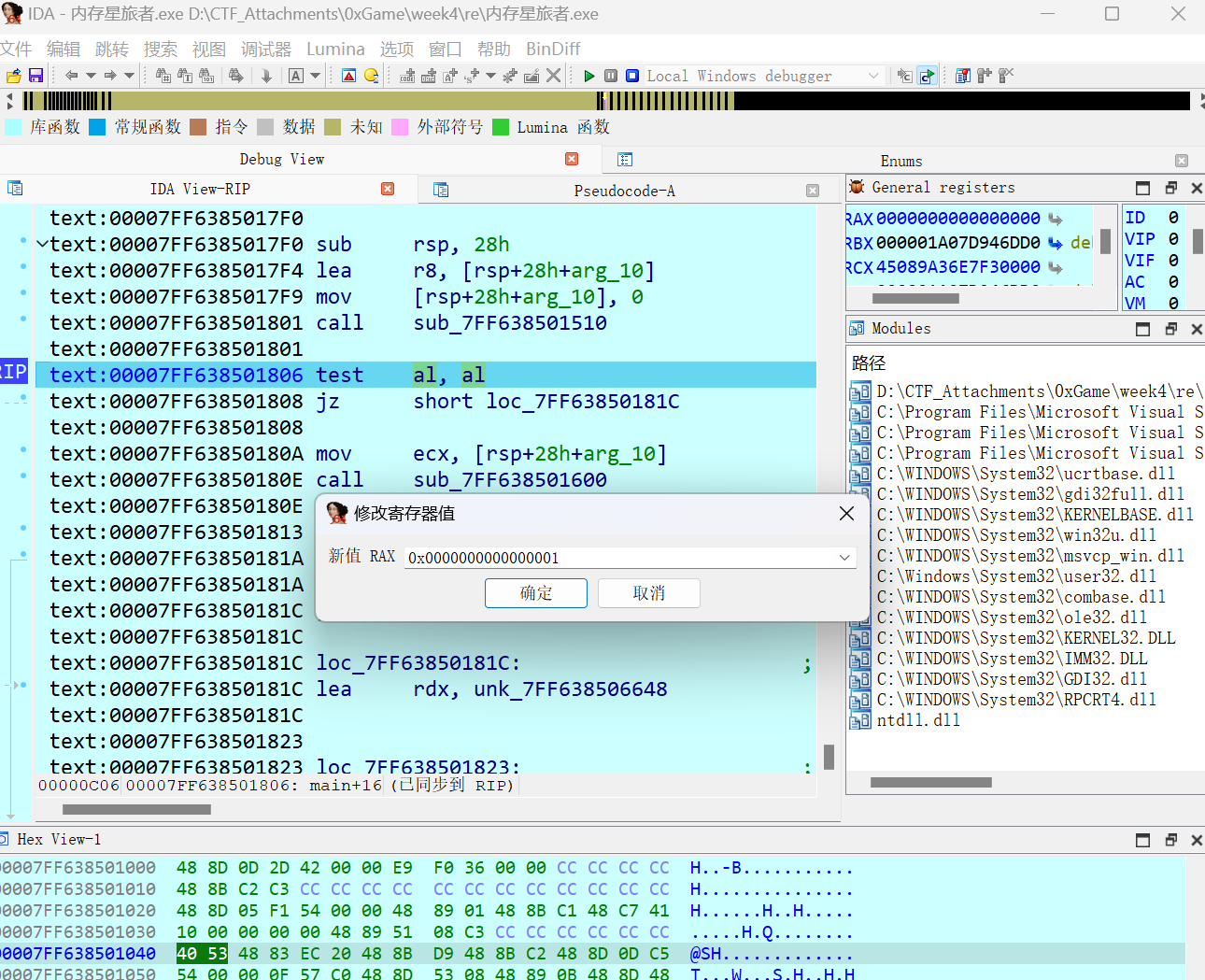
Task: Confirm register change with 确定 button
Action: coord(536,593)
